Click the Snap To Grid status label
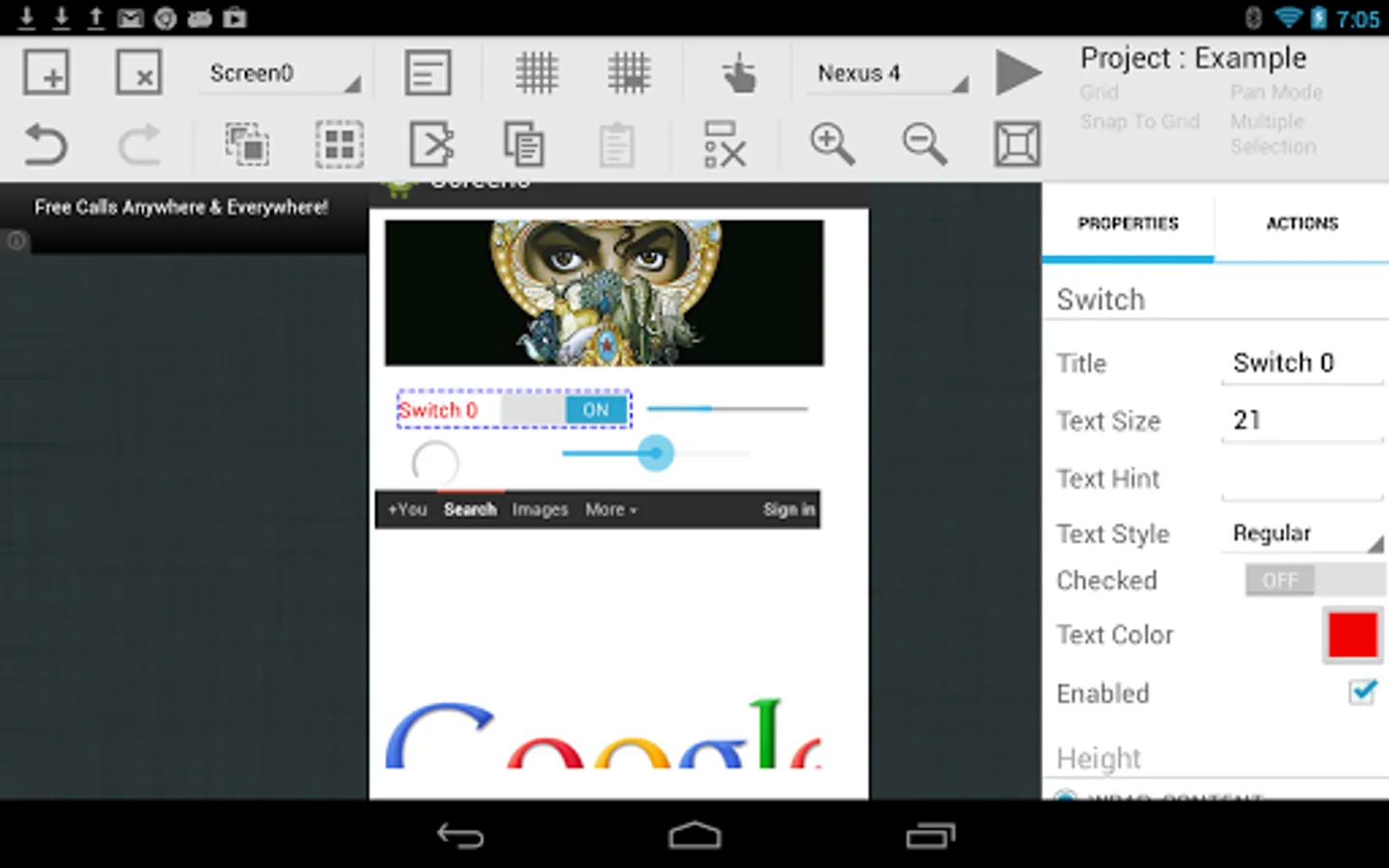The width and height of the screenshot is (1389, 868). click(x=1139, y=122)
